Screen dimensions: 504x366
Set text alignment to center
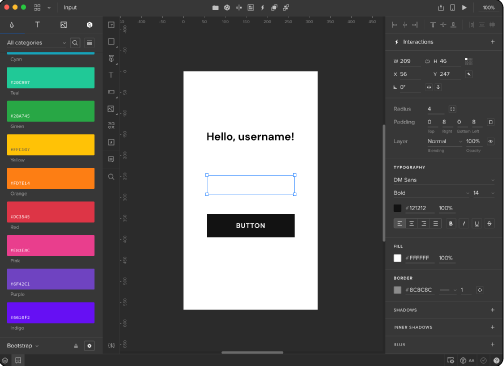click(412, 223)
